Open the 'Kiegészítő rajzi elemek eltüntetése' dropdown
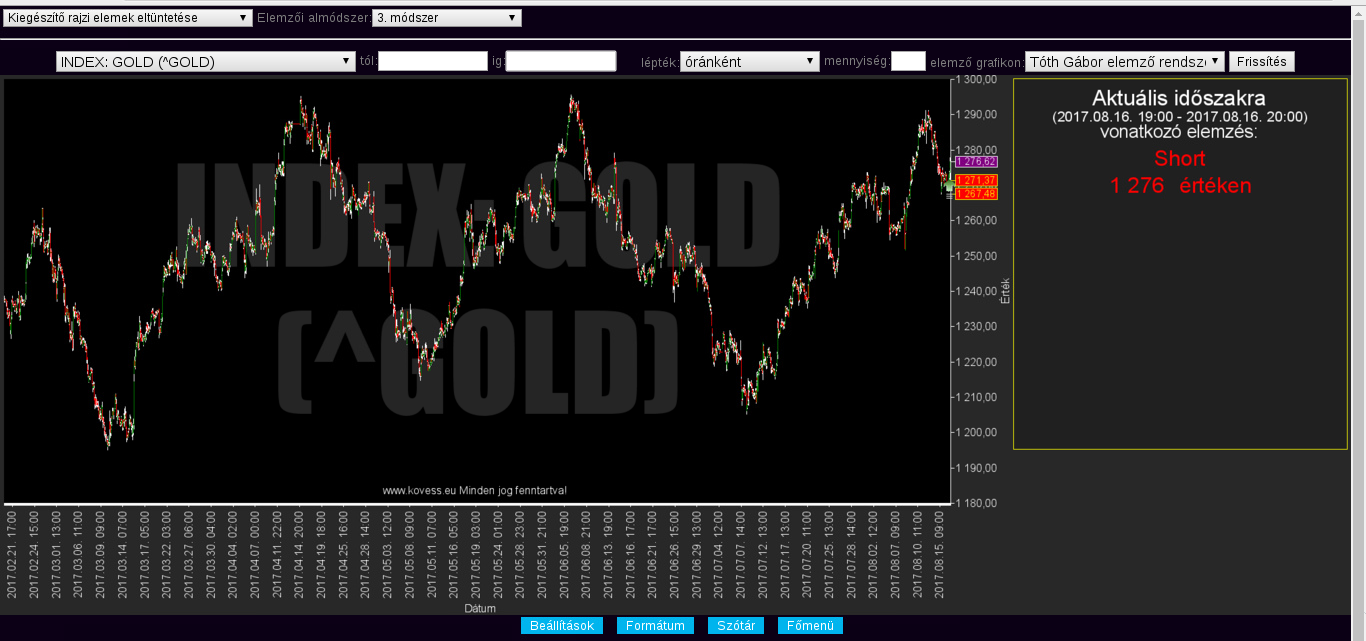Screen dimensions: 1366x641 (128, 18)
